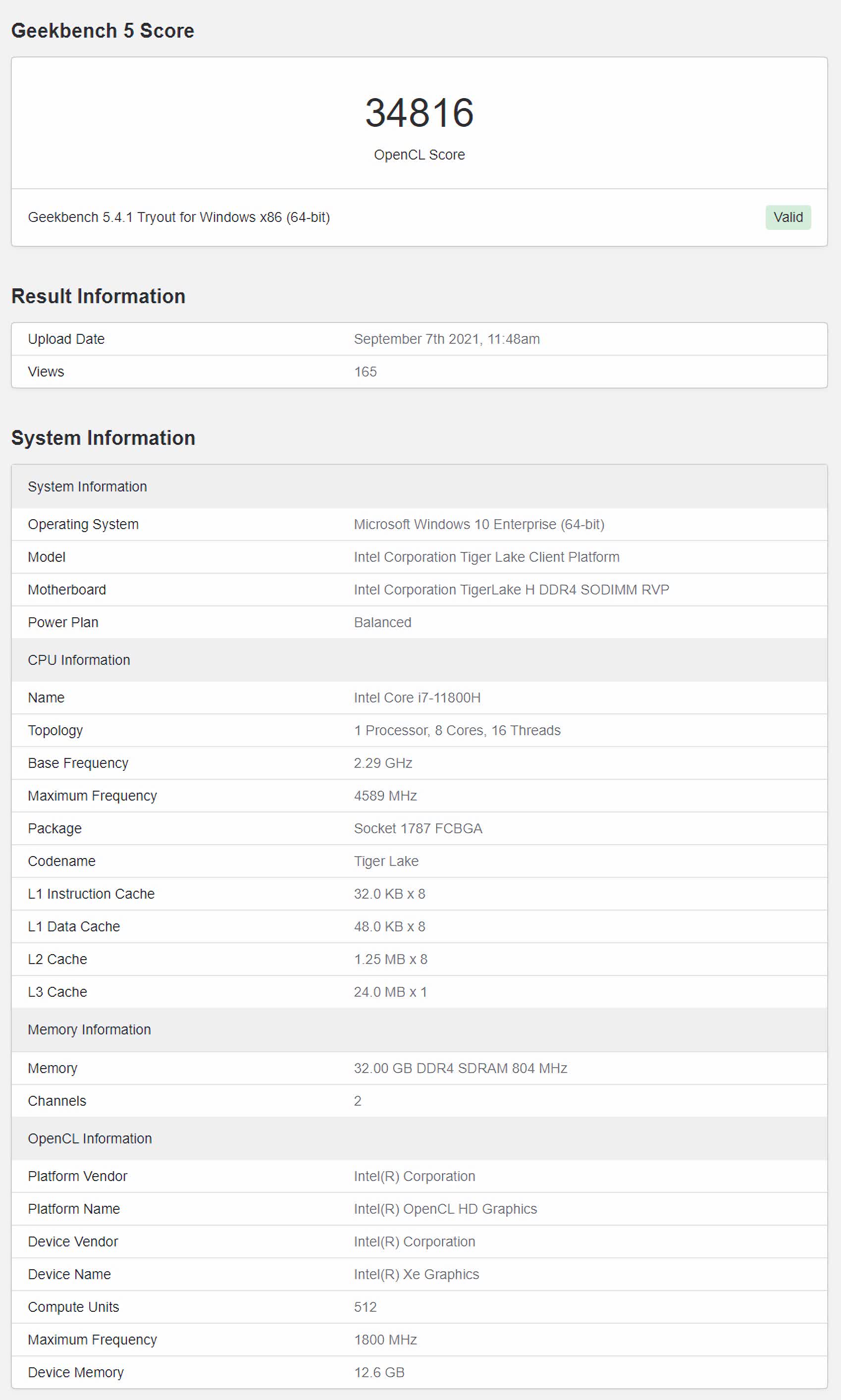Click the Intel Core i7-11800H name value
The width and height of the screenshot is (841, 1400).
[417, 698]
